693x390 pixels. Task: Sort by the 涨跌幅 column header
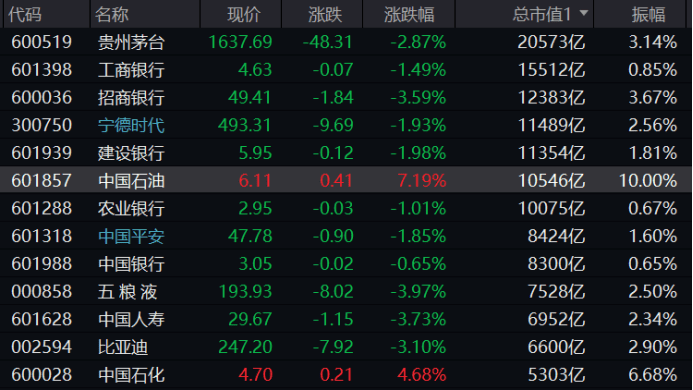[409, 14]
